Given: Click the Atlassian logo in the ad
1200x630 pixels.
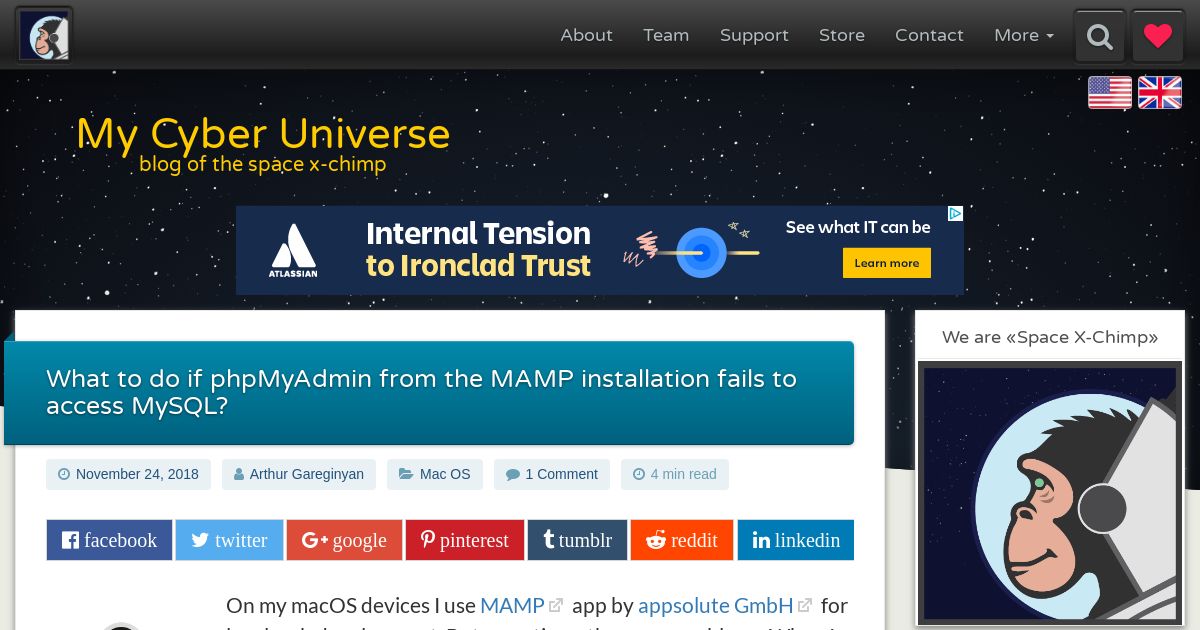Looking at the screenshot, I should pos(293,250).
